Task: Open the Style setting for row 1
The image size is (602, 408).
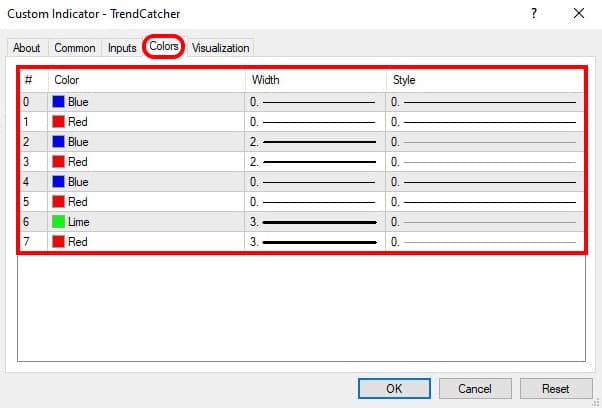Action: pyautogui.click(x=485, y=122)
